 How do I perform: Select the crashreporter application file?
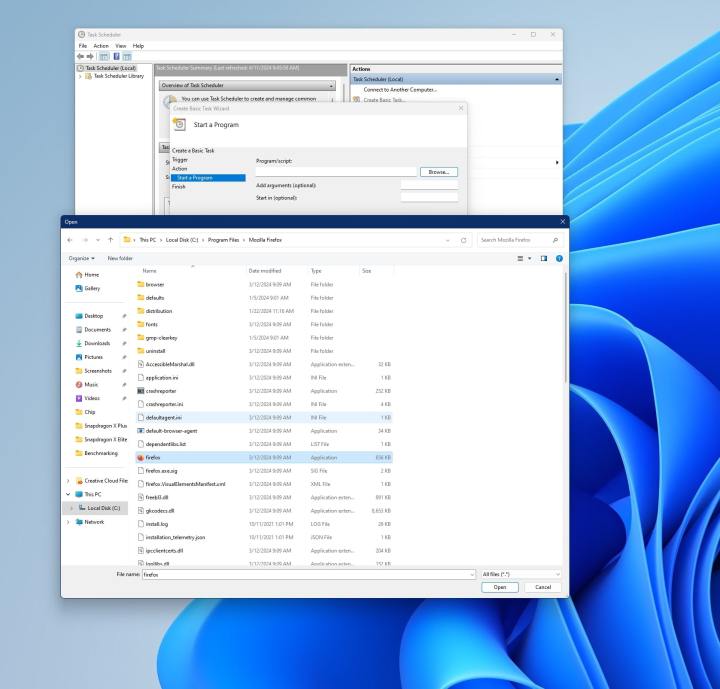point(162,391)
